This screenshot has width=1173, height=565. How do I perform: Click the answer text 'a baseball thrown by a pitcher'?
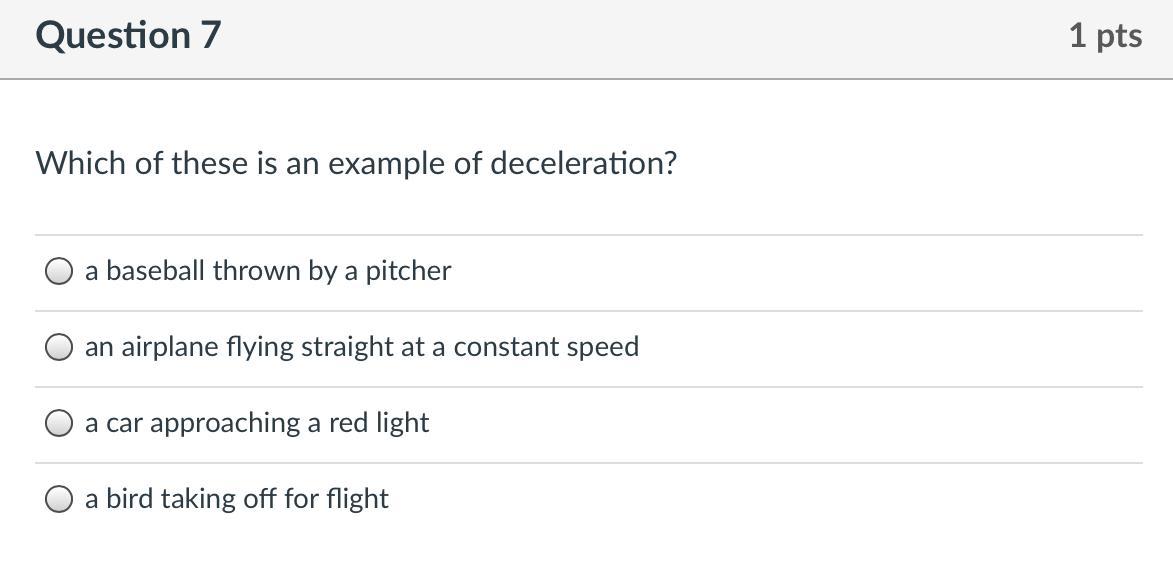pos(268,271)
